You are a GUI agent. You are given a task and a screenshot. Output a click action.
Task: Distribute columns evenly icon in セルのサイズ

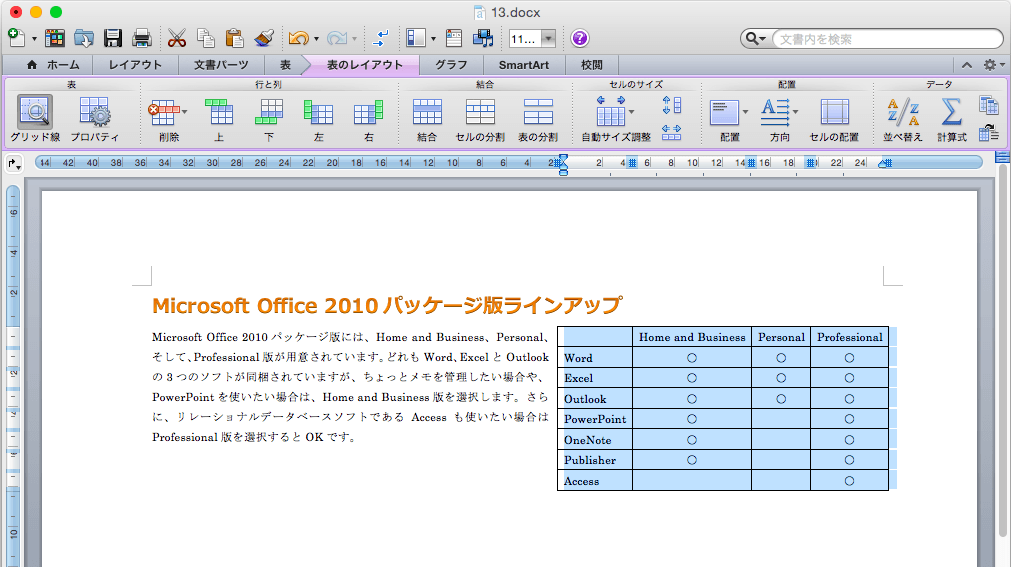pyautogui.click(x=671, y=132)
